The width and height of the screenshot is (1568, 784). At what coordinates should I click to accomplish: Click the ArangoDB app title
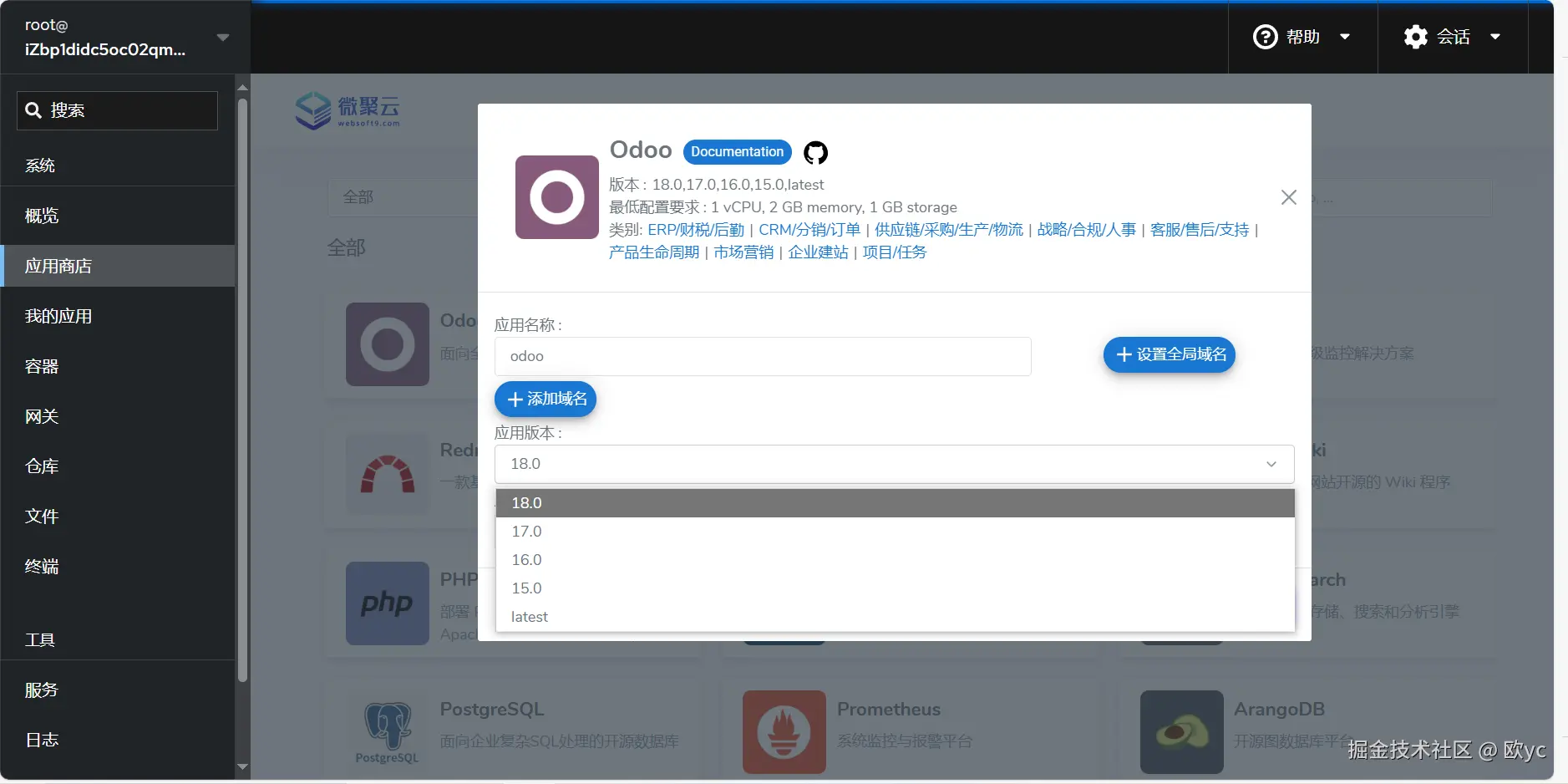pos(1280,710)
